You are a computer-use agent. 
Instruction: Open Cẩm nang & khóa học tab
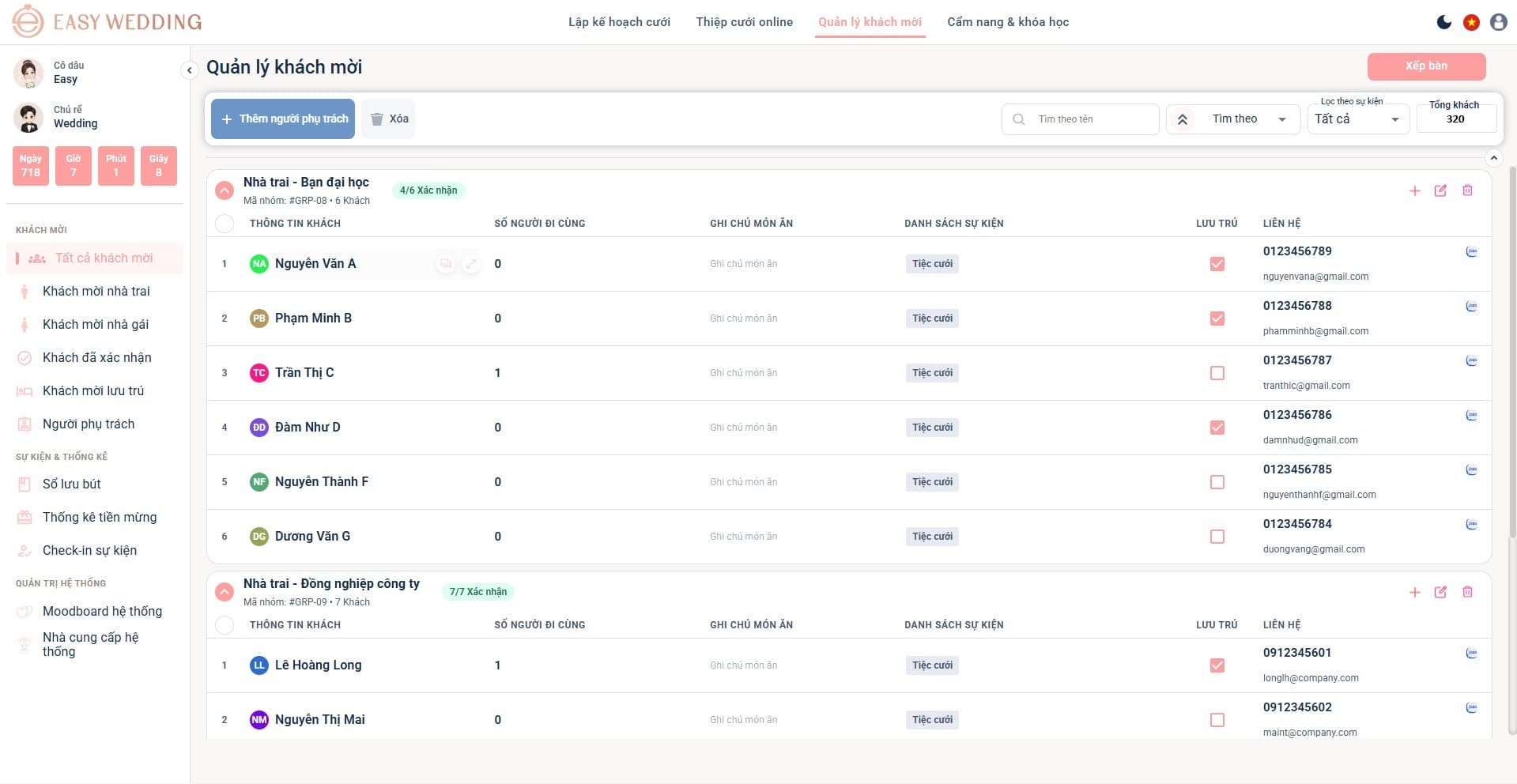coord(1008,22)
